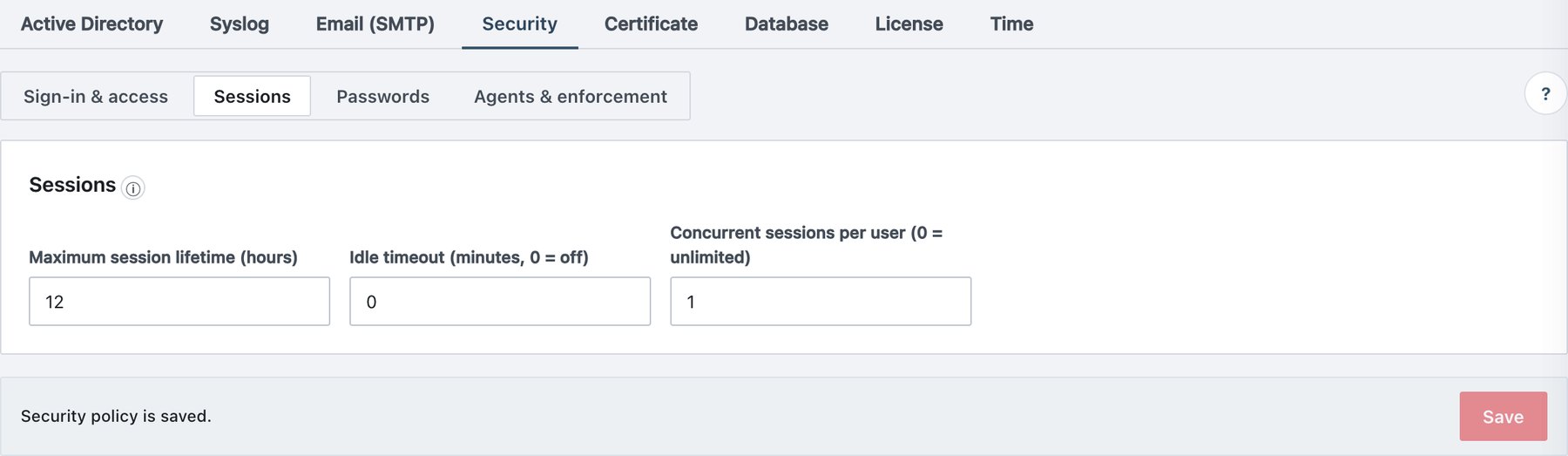The height and width of the screenshot is (456, 1568).
Task: Click the Save button
Action: [1504, 417]
